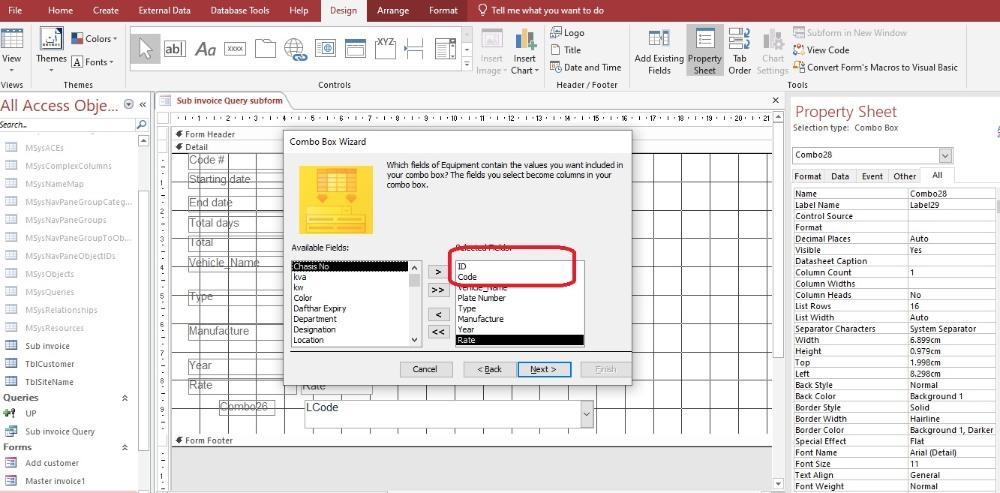Click Tell me what you want to do
Image resolution: width=1000 pixels, height=493 pixels.
pyautogui.click(x=540, y=10)
